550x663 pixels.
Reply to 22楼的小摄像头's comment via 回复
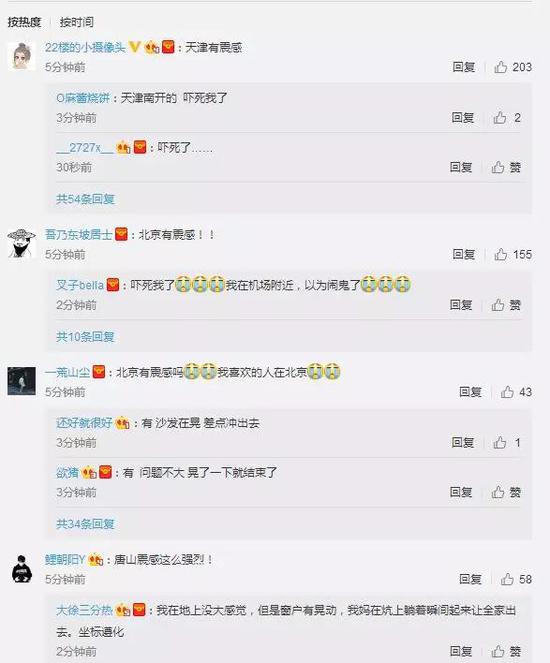464,67
